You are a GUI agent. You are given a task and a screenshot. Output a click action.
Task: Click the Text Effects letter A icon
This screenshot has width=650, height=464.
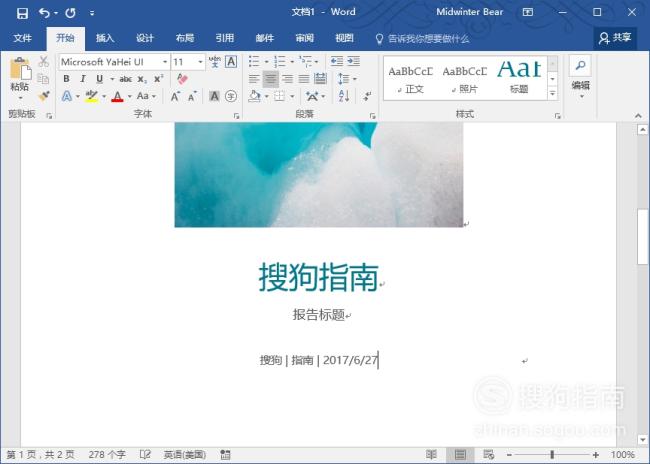tap(67, 96)
